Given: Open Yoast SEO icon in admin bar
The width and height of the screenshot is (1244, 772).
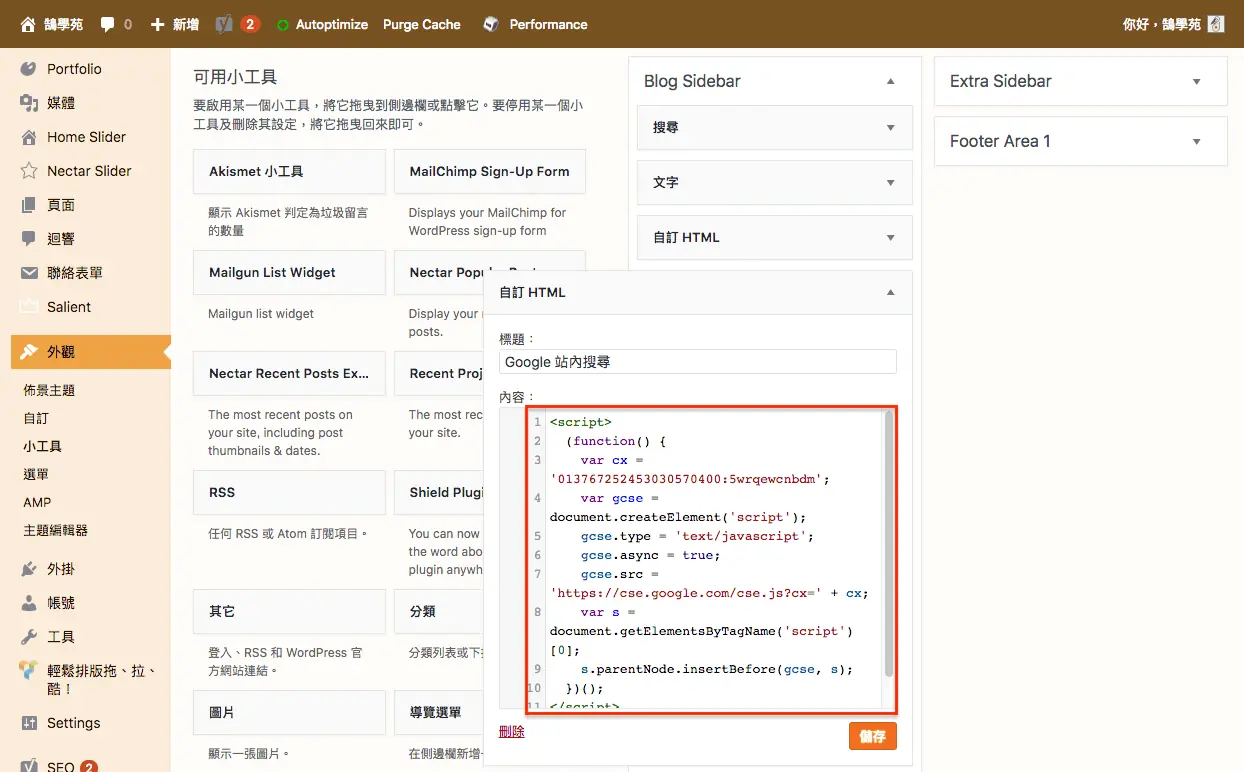Looking at the screenshot, I should pos(225,24).
